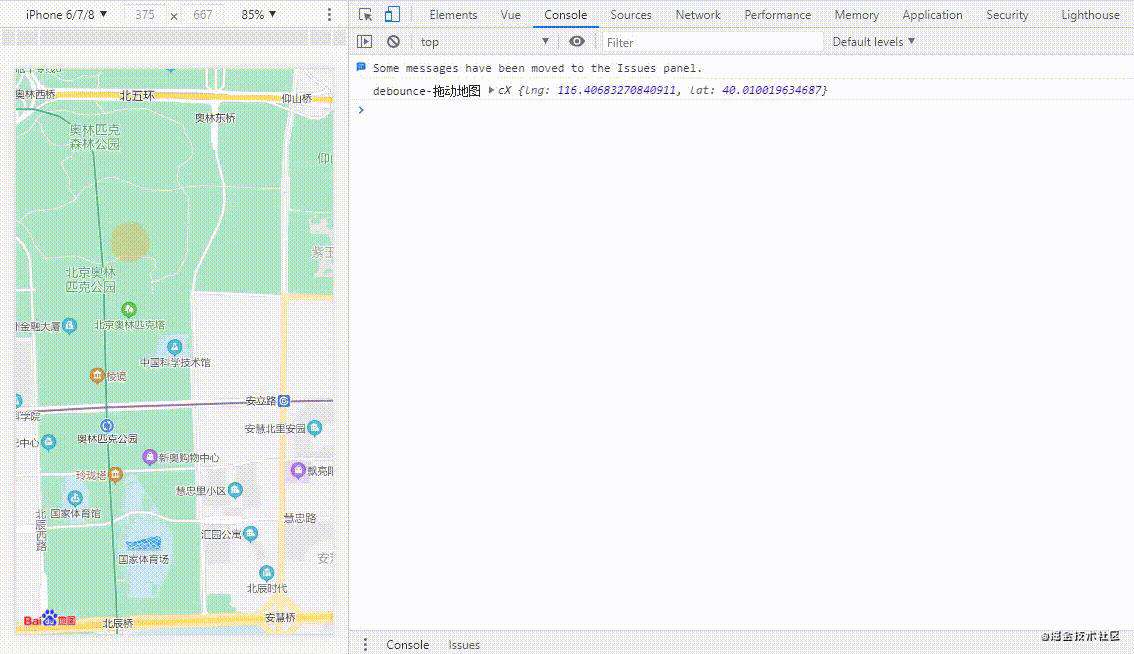Click the device height field showing 667
The height and width of the screenshot is (654, 1134).
(202, 14)
